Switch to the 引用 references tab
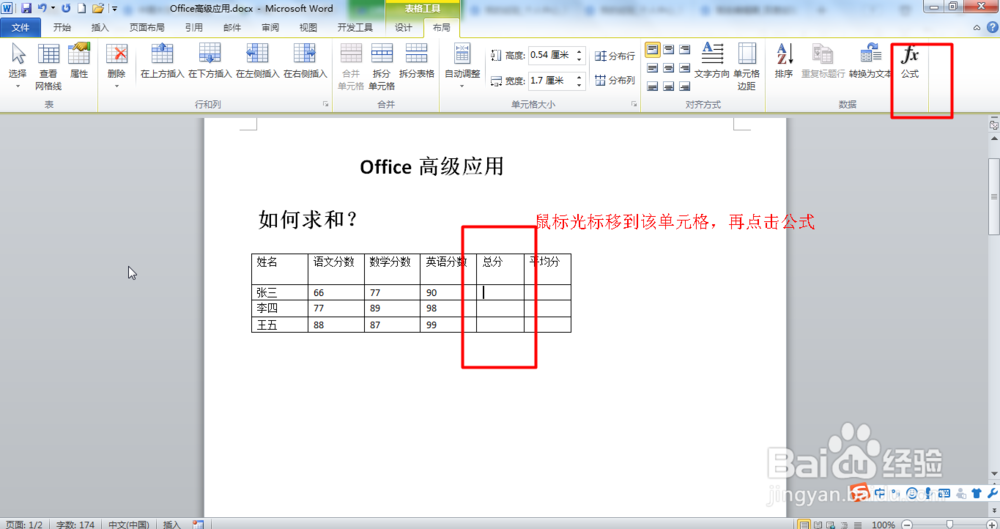The width and height of the screenshot is (1000, 529). pyautogui.click(x=194, y=27)
